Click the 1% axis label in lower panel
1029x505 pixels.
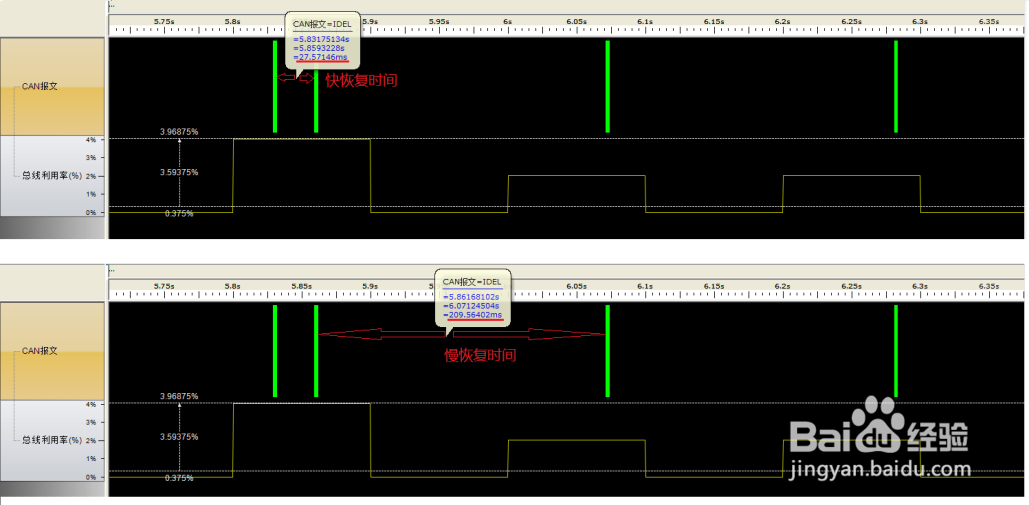pyautogui.click(x=91, y=458)
